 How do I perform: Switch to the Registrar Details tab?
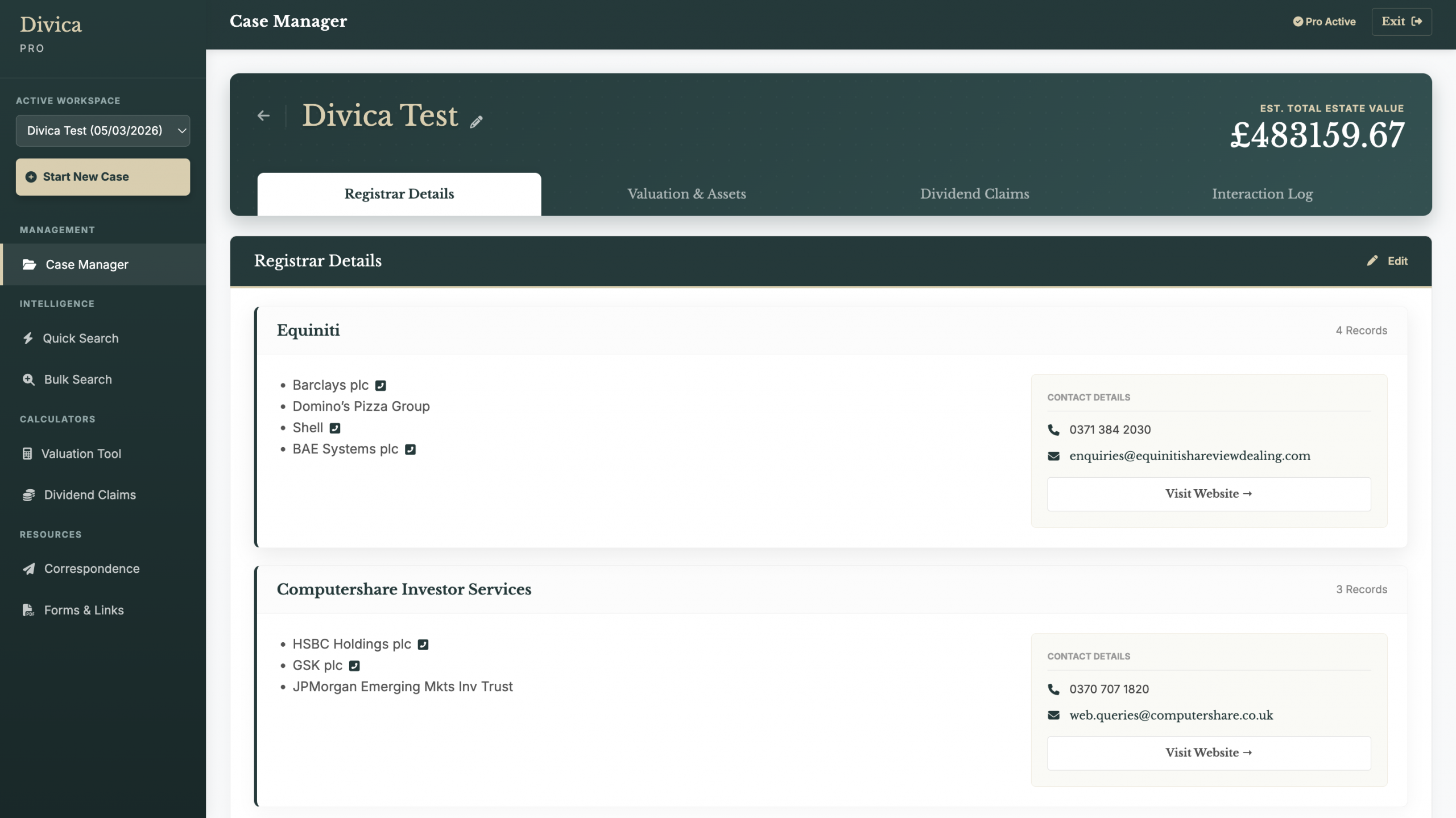pos(399,194)
